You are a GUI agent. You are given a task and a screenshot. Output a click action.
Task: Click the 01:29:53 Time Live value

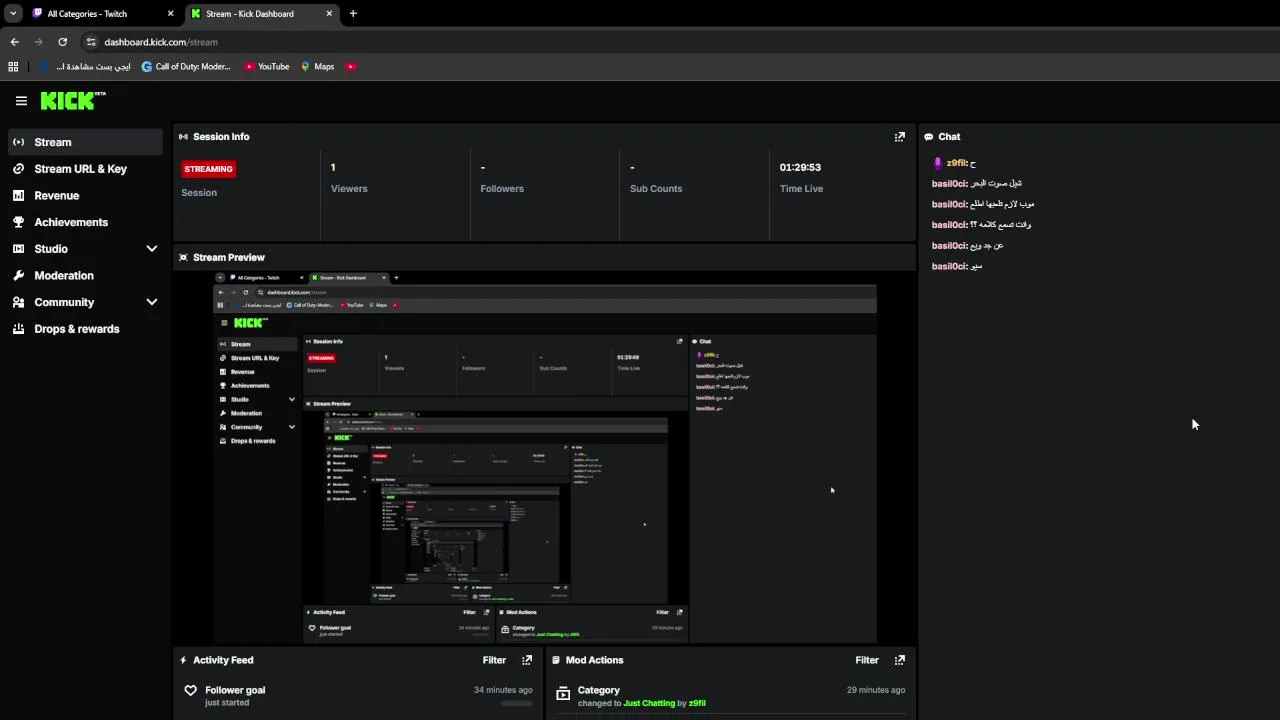(x=800, y=167)
